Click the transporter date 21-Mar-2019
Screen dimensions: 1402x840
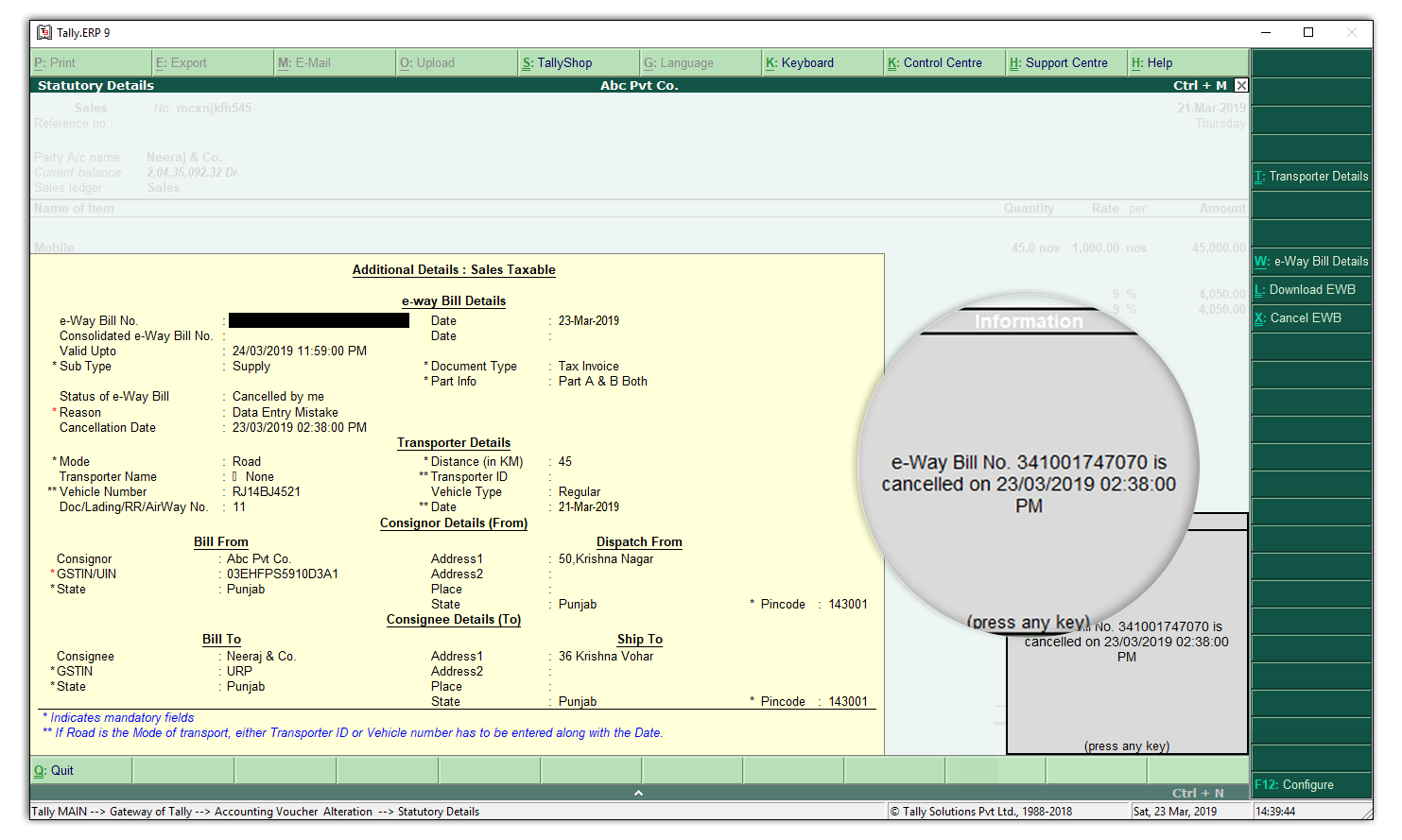(x=589, y=506)
